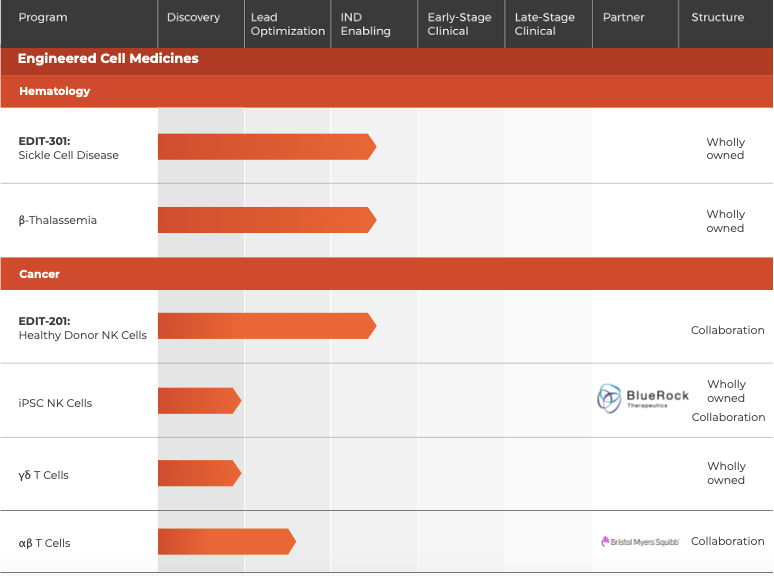This screenshot has width=774, height=576.
Task: Select the Program column header
Action: (43, 18)
